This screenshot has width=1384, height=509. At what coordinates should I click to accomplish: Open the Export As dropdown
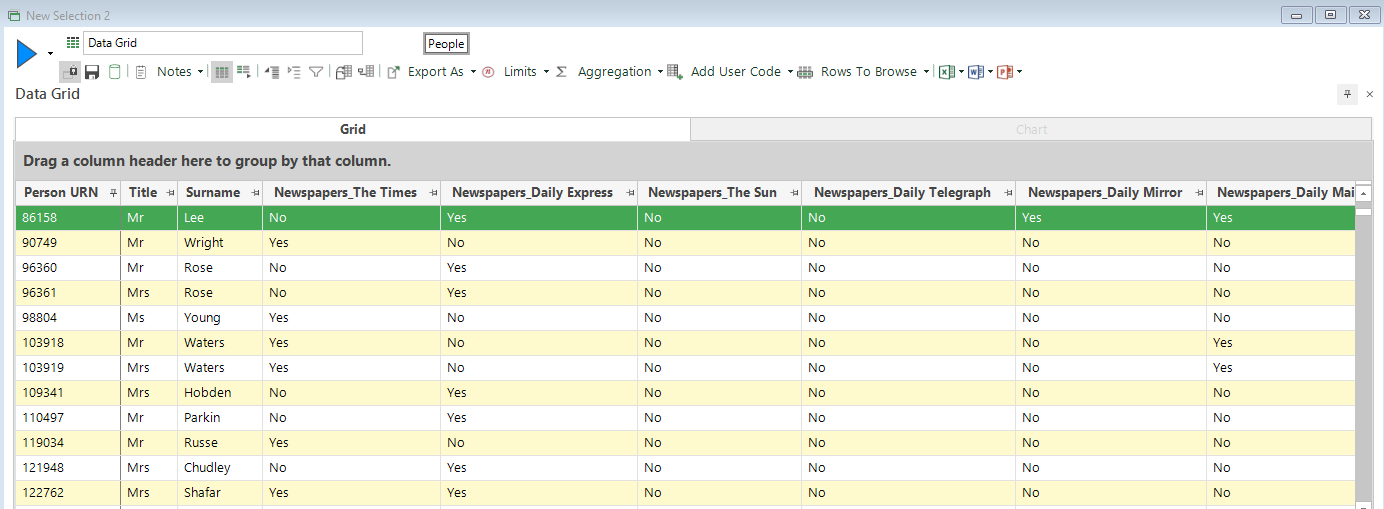tap(473, 72)
